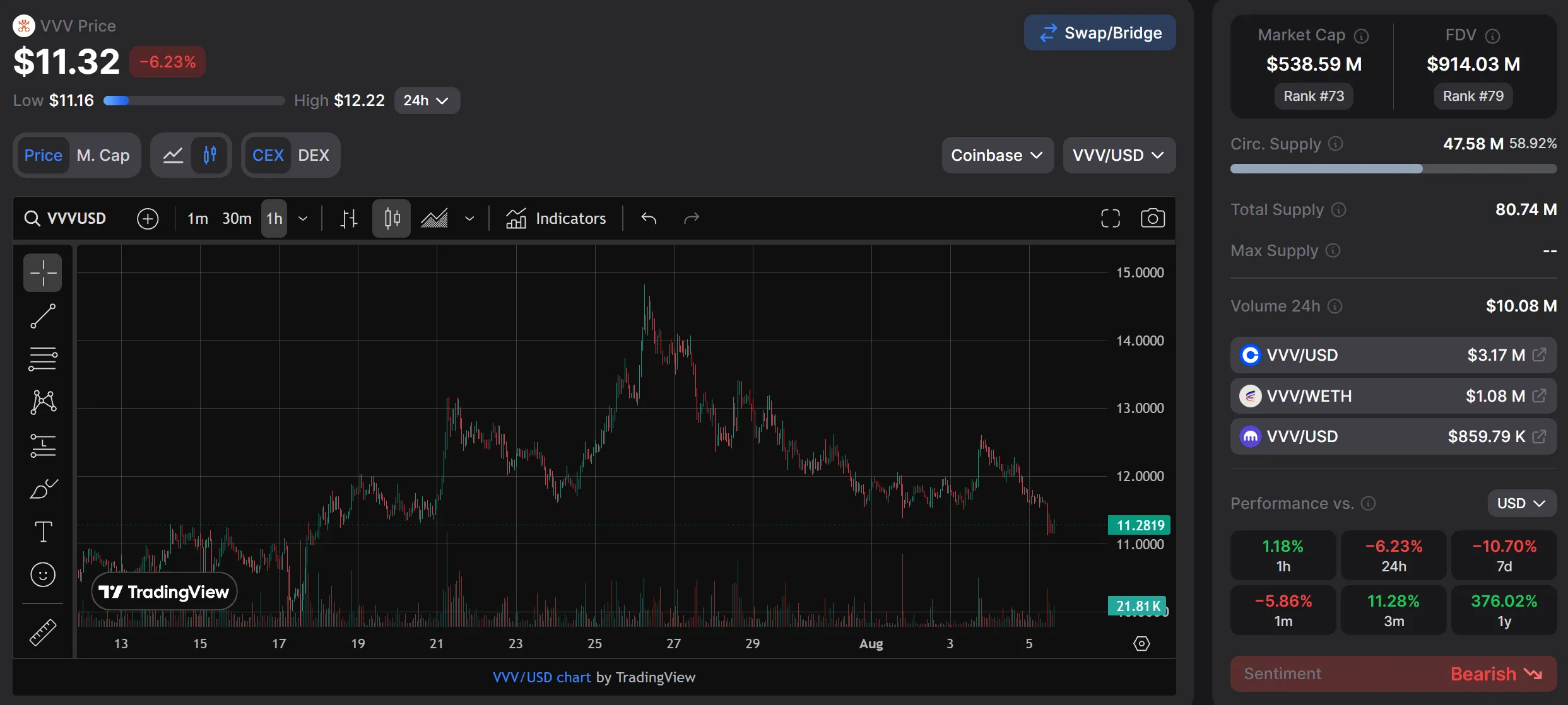Select the crosshair cursor tool
The image size is (1568, 705).
click(x=43, y=273)
